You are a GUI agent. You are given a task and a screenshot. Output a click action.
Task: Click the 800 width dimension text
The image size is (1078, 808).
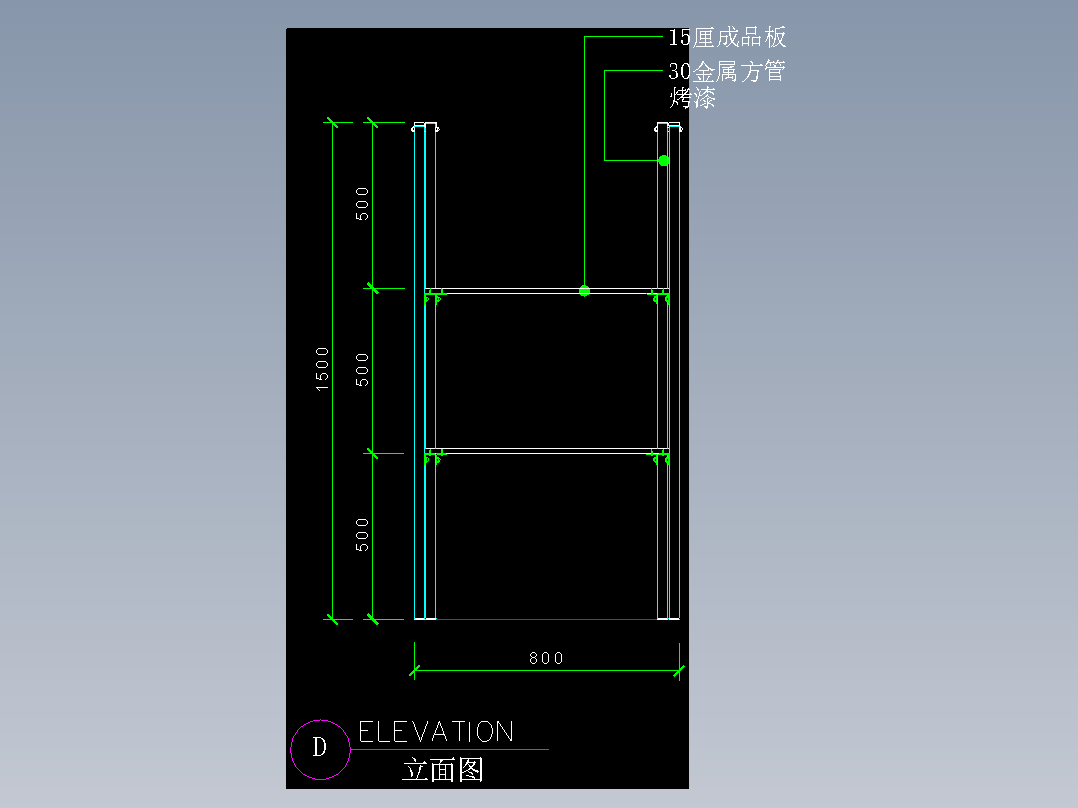point(547,658)
